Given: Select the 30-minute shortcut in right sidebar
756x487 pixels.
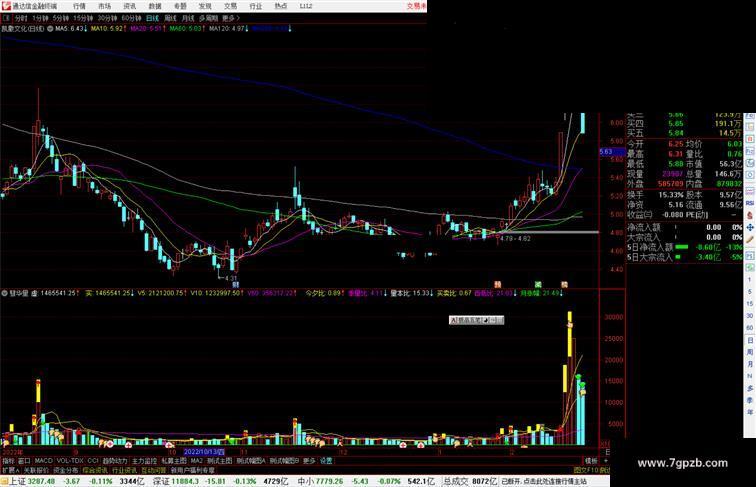Looking at the screenshot, I should coord(750,316).
